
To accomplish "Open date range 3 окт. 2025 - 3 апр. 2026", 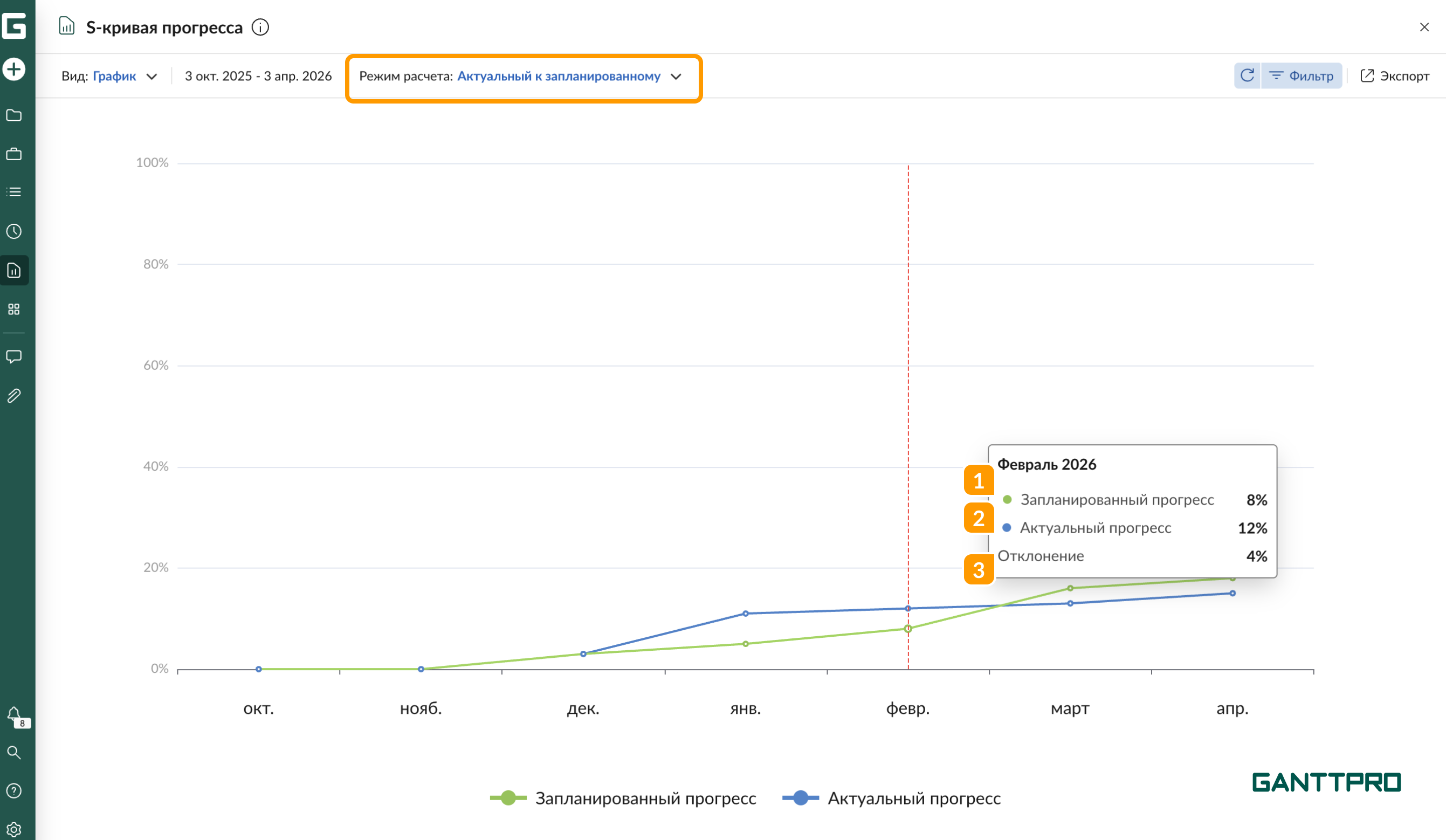I will (258, 77).
